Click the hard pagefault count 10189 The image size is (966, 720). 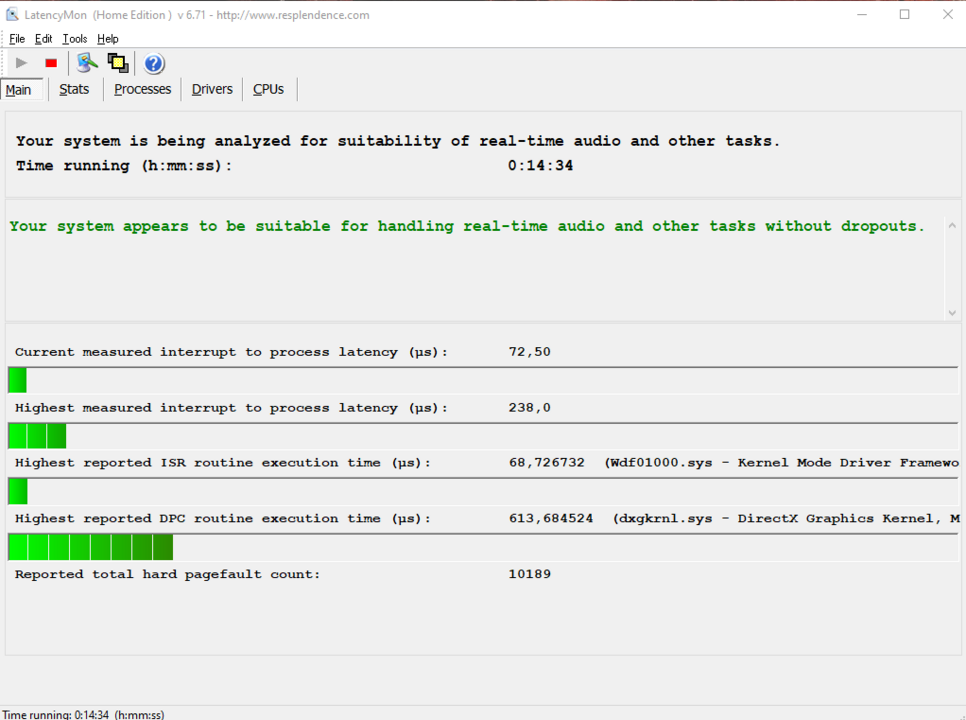pyautogui.click(x=530, y=574)
